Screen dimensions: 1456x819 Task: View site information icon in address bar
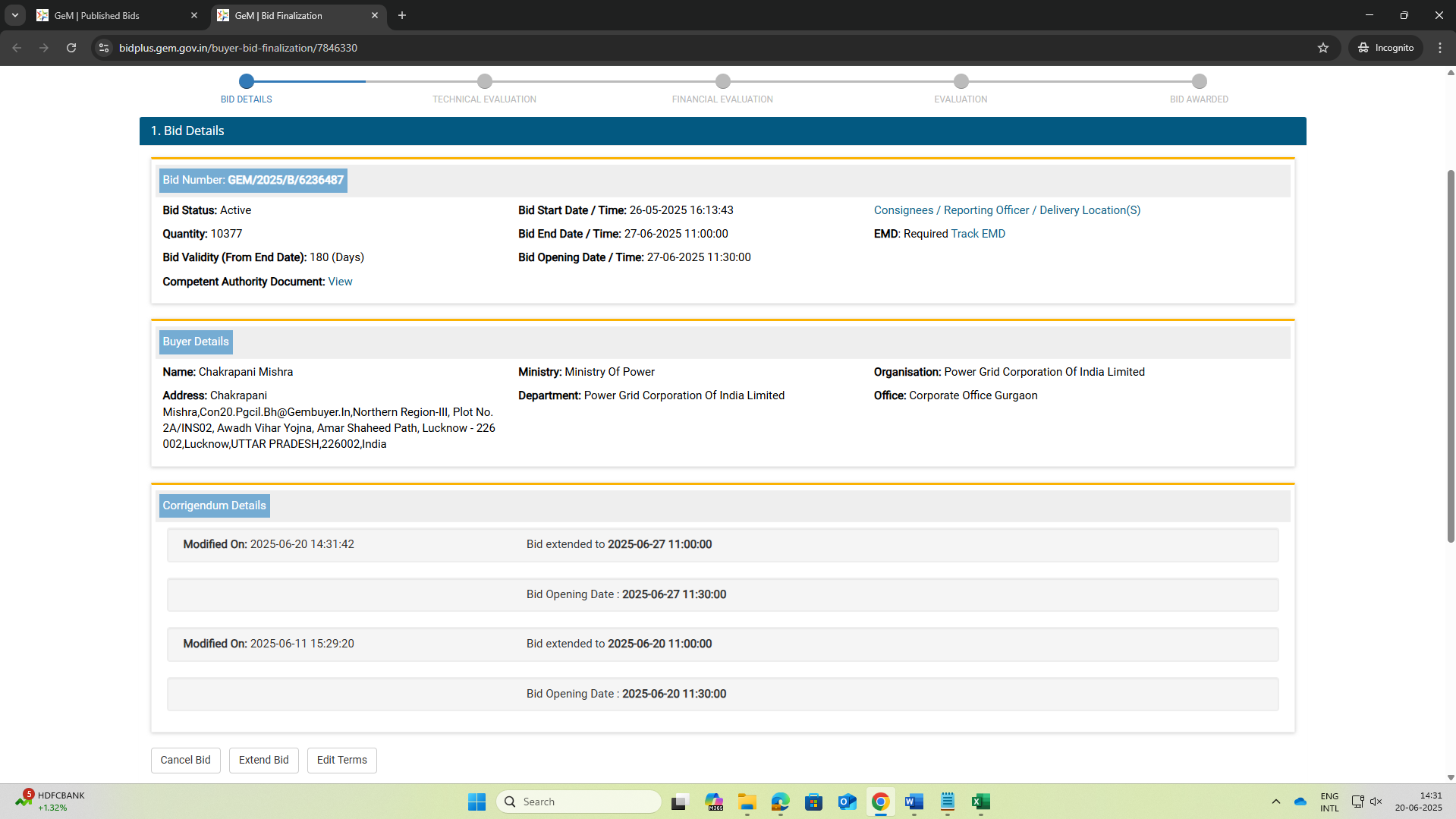coord(104,48)
